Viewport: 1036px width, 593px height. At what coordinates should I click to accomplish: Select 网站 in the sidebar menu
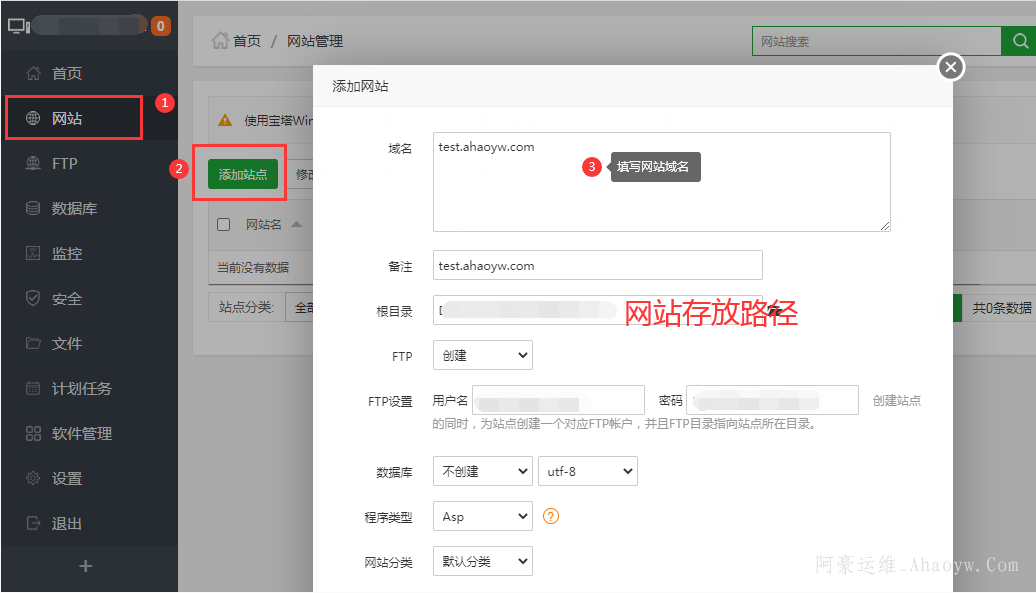pos(67,119)
